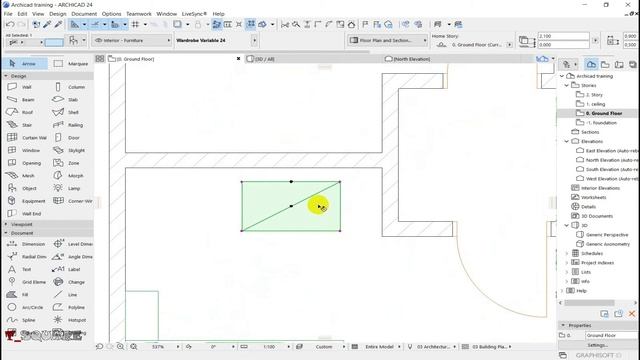Select the Arc/Circle tool

pyautogui.click(x=25, y=307)
